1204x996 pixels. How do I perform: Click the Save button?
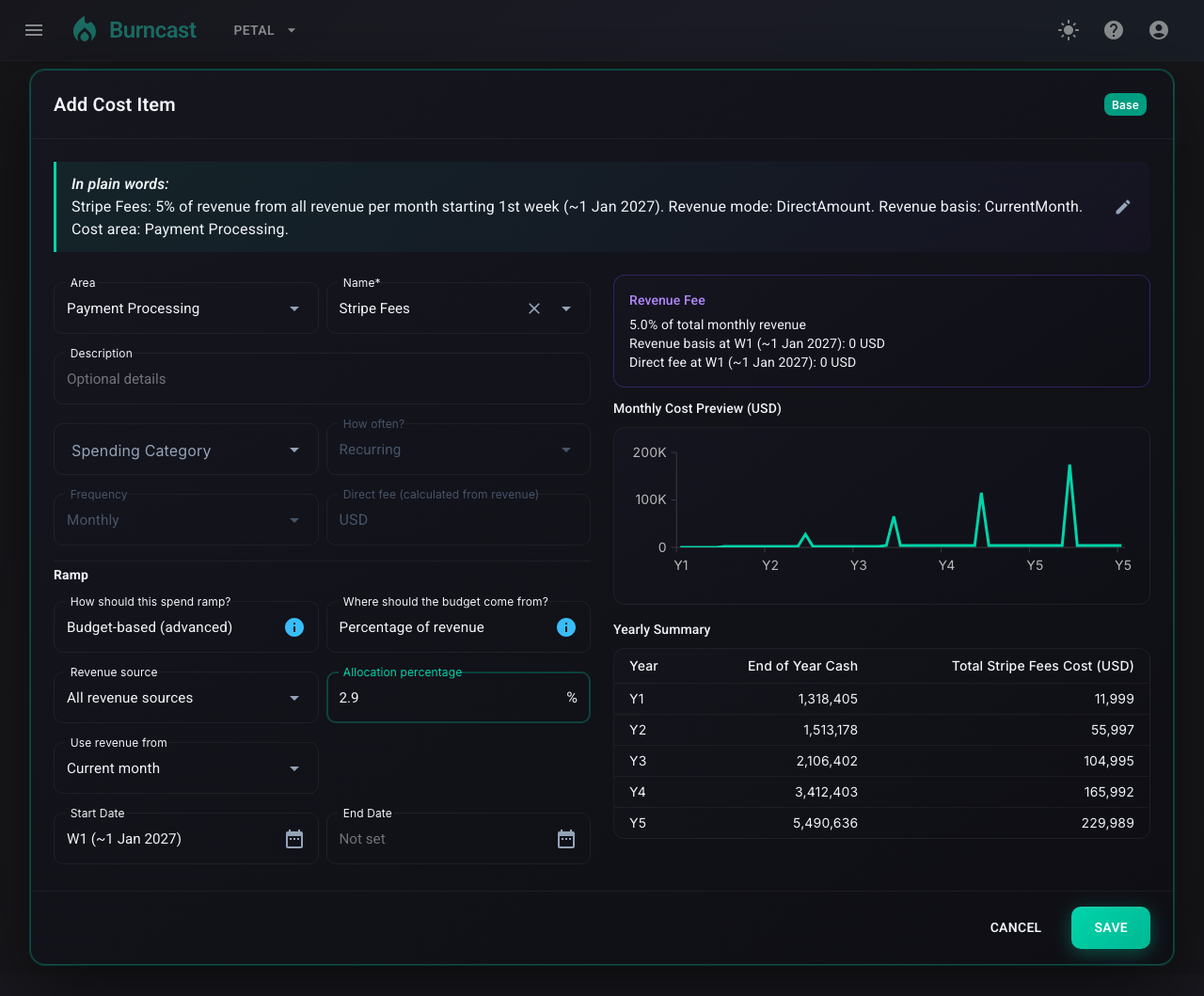tap(1111, 927)
